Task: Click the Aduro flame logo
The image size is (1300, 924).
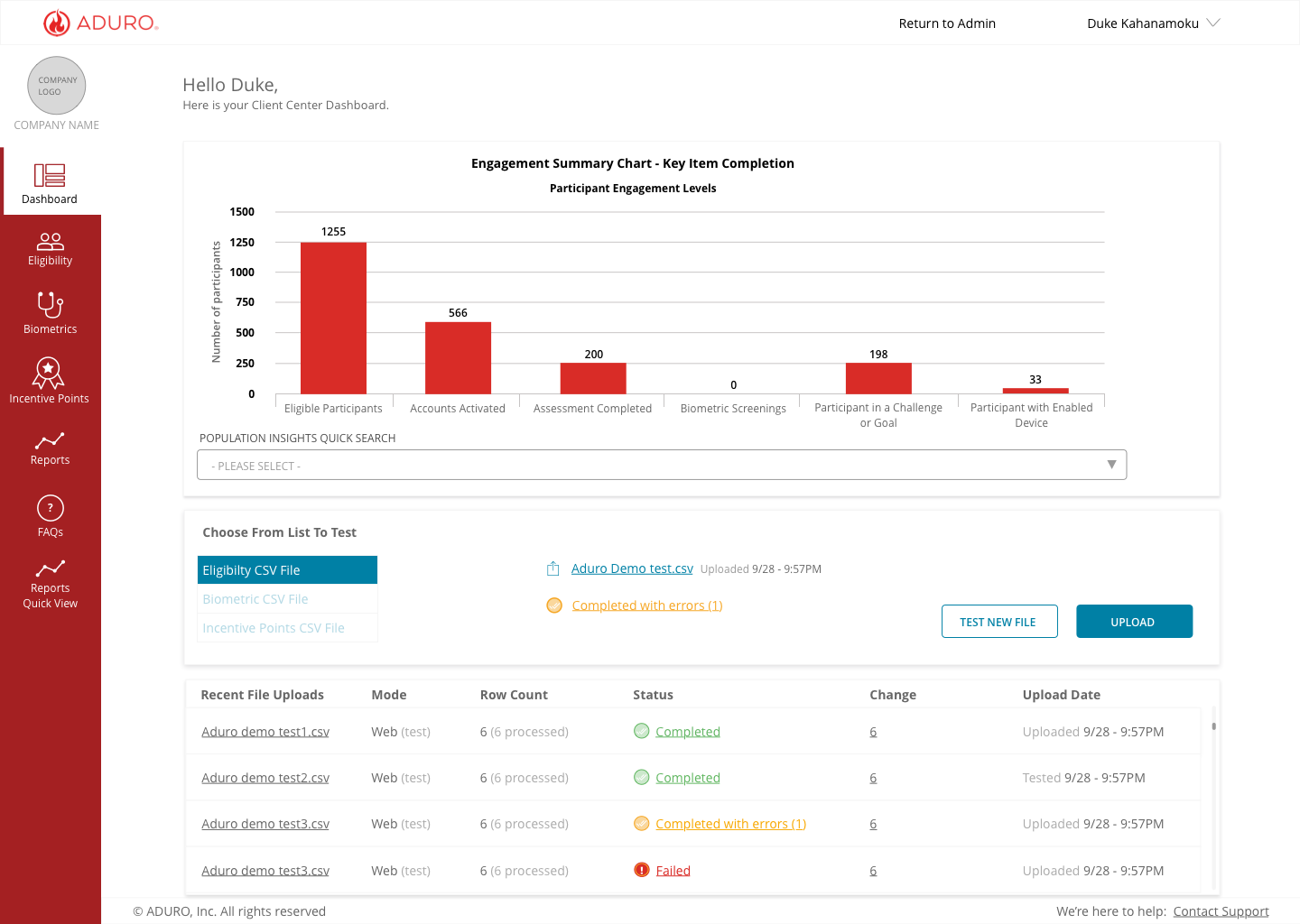Action: pyautogui.click(x=57, y=23)
